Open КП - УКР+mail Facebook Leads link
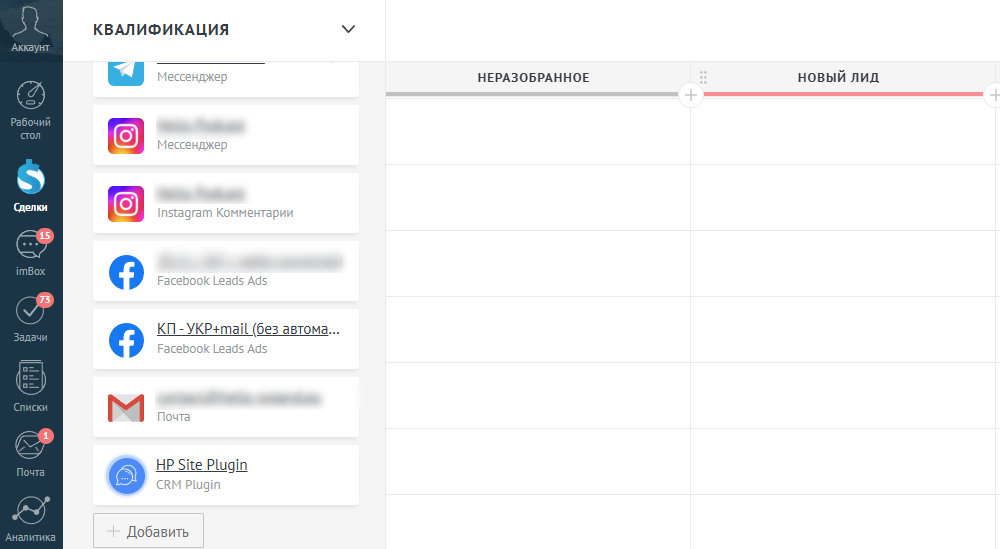This screenshot has width=1000, height=549. click(x=248, y=329)
